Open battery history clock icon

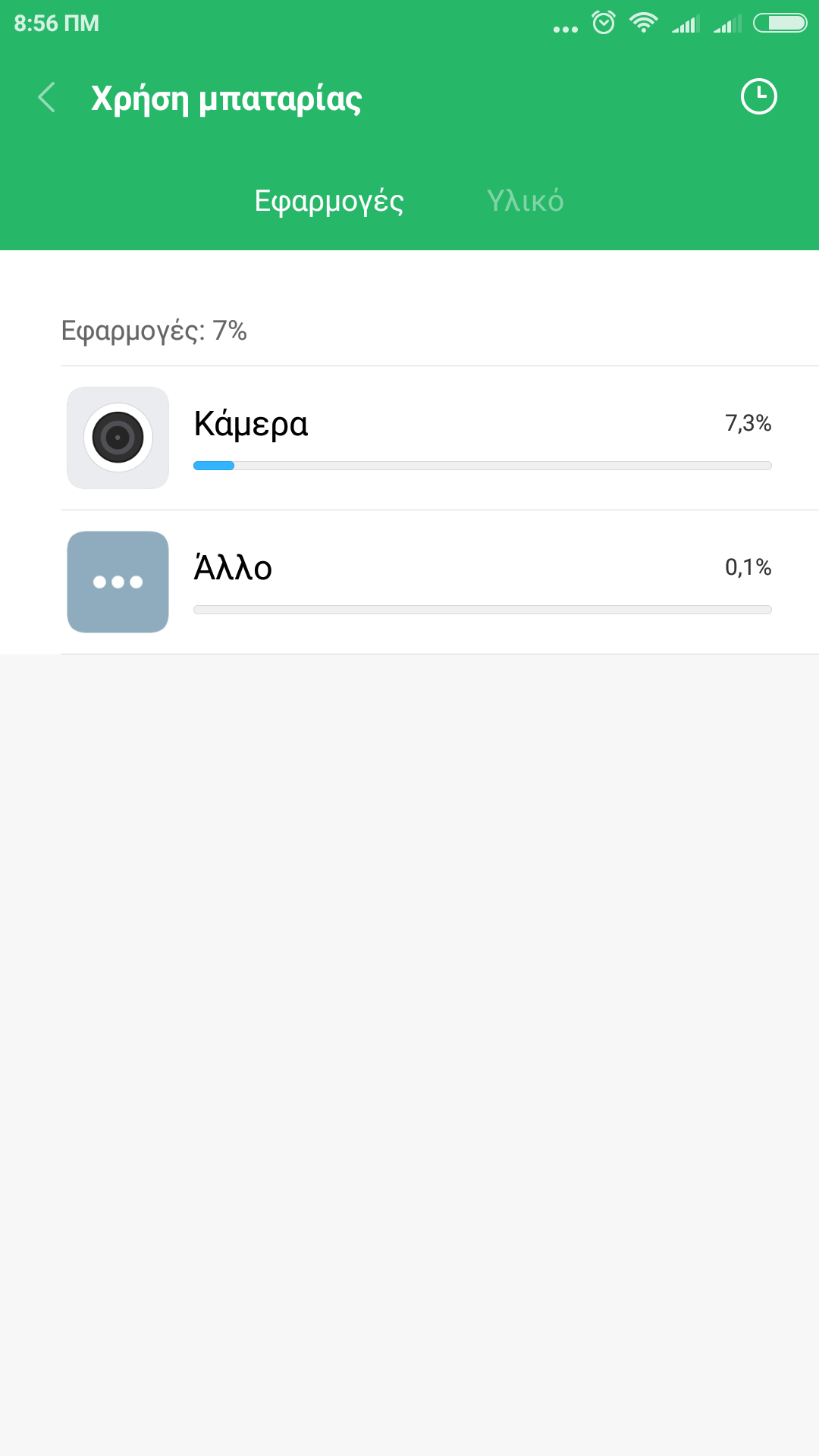tap(758, 97)
